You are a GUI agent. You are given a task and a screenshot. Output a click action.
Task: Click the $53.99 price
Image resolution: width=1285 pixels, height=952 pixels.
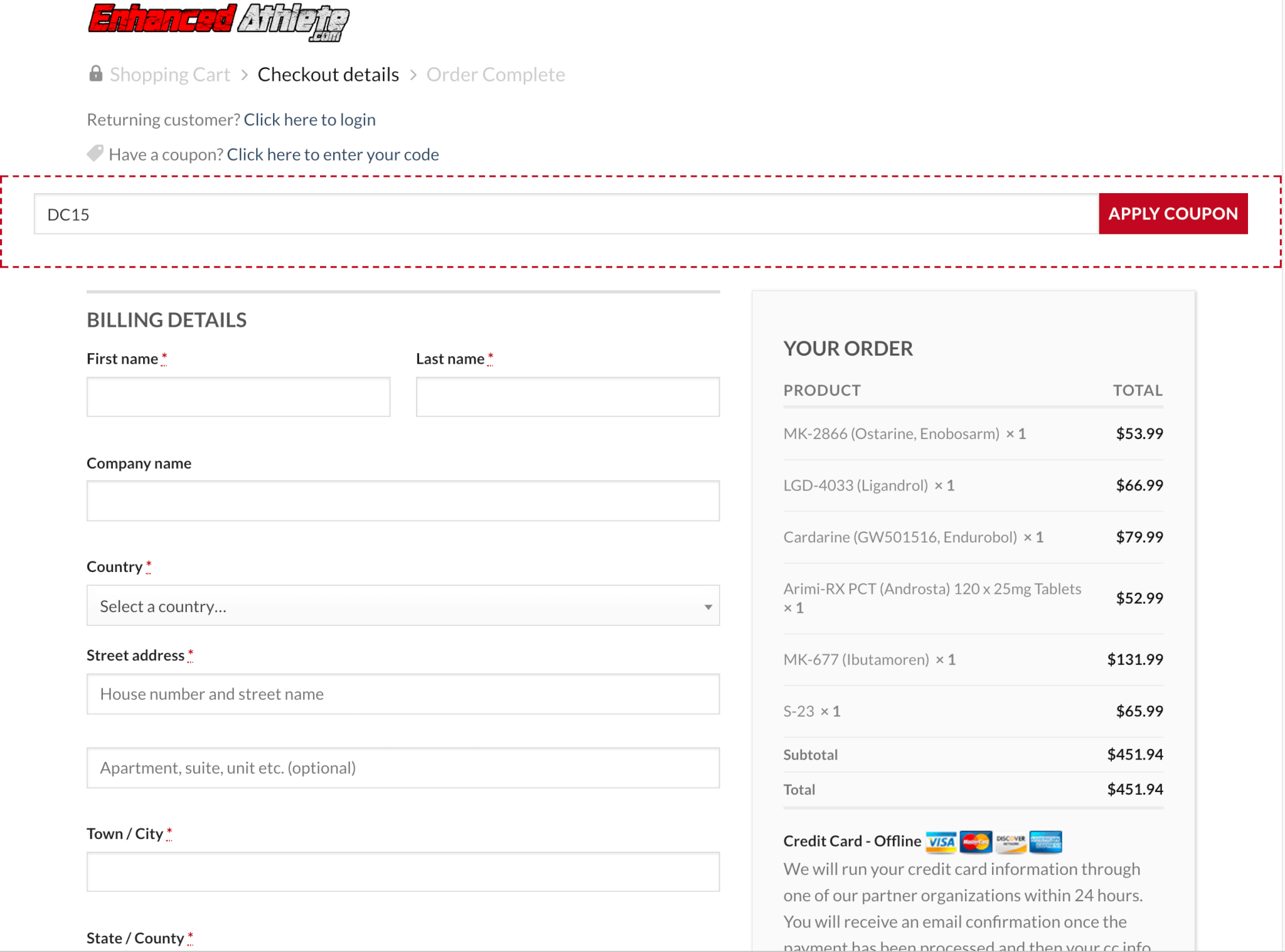(1139, 433)
